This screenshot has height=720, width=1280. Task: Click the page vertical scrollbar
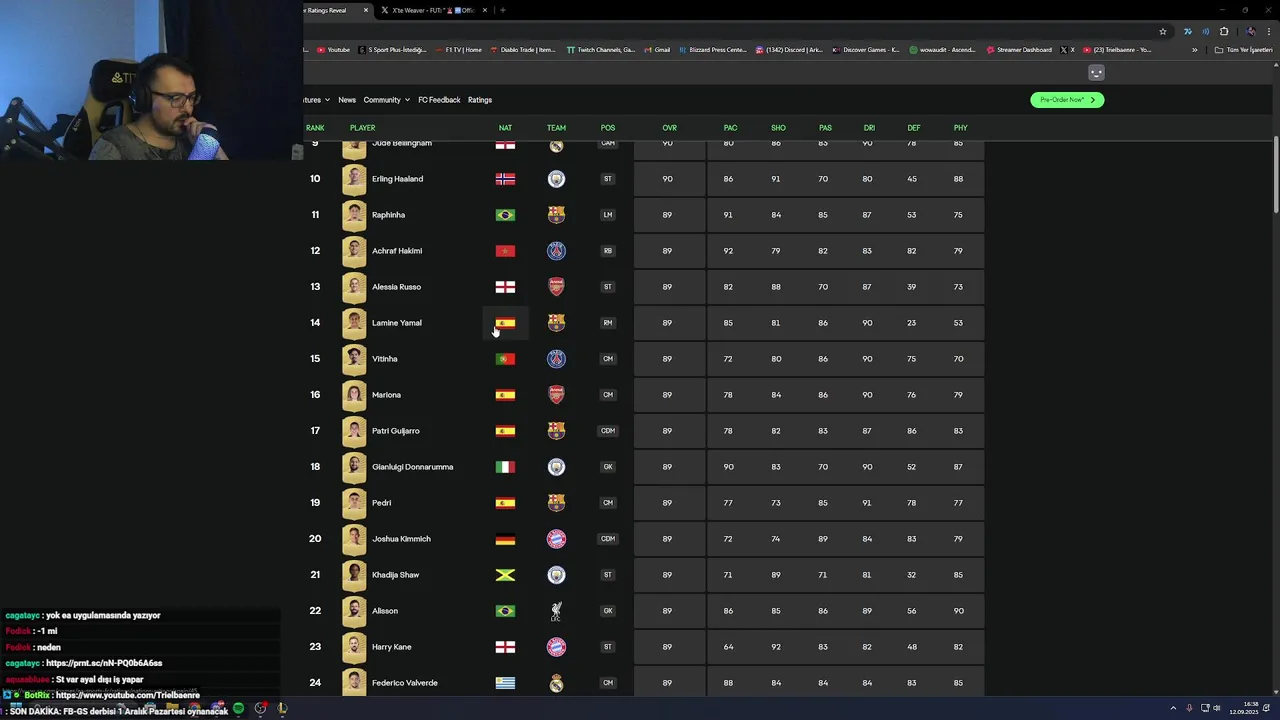[x=1276, y=175]
